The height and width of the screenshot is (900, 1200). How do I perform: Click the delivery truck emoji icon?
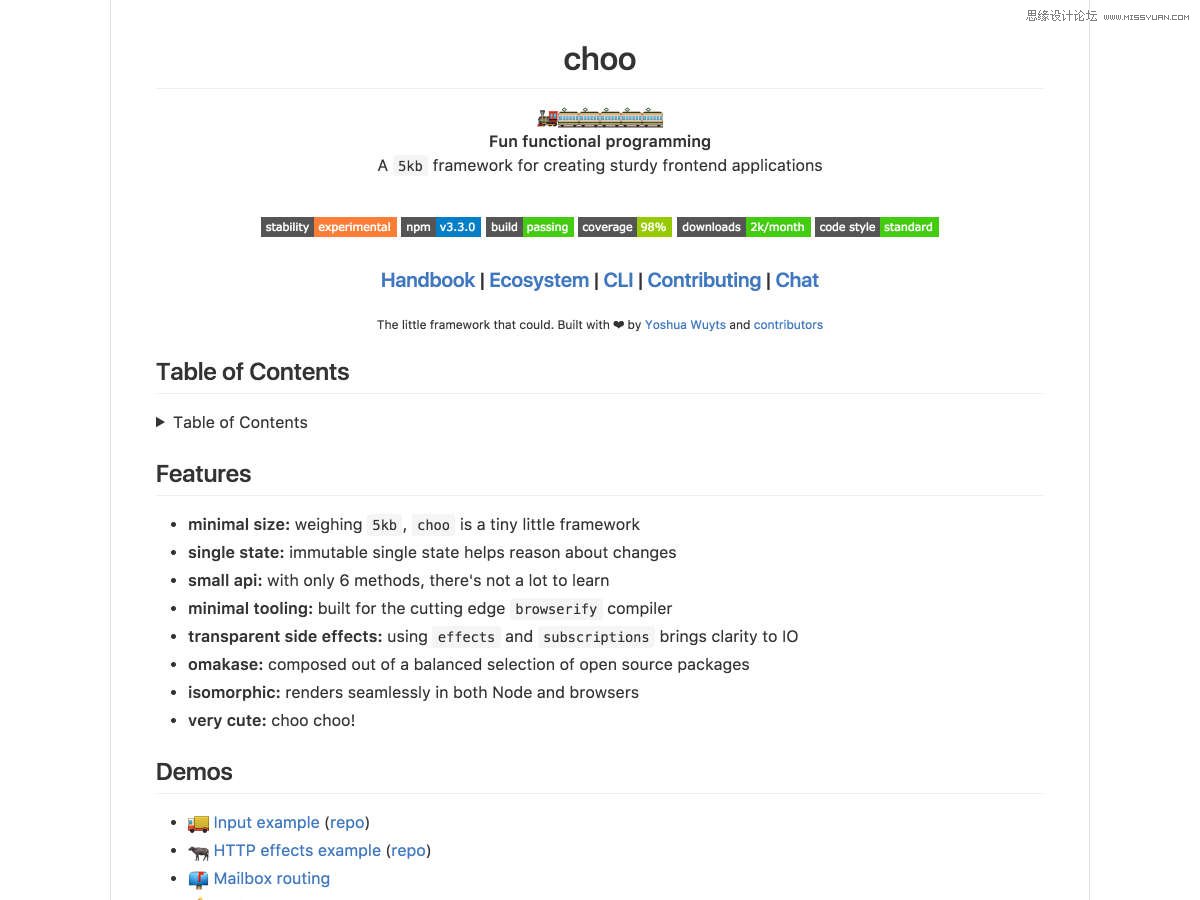198,823
